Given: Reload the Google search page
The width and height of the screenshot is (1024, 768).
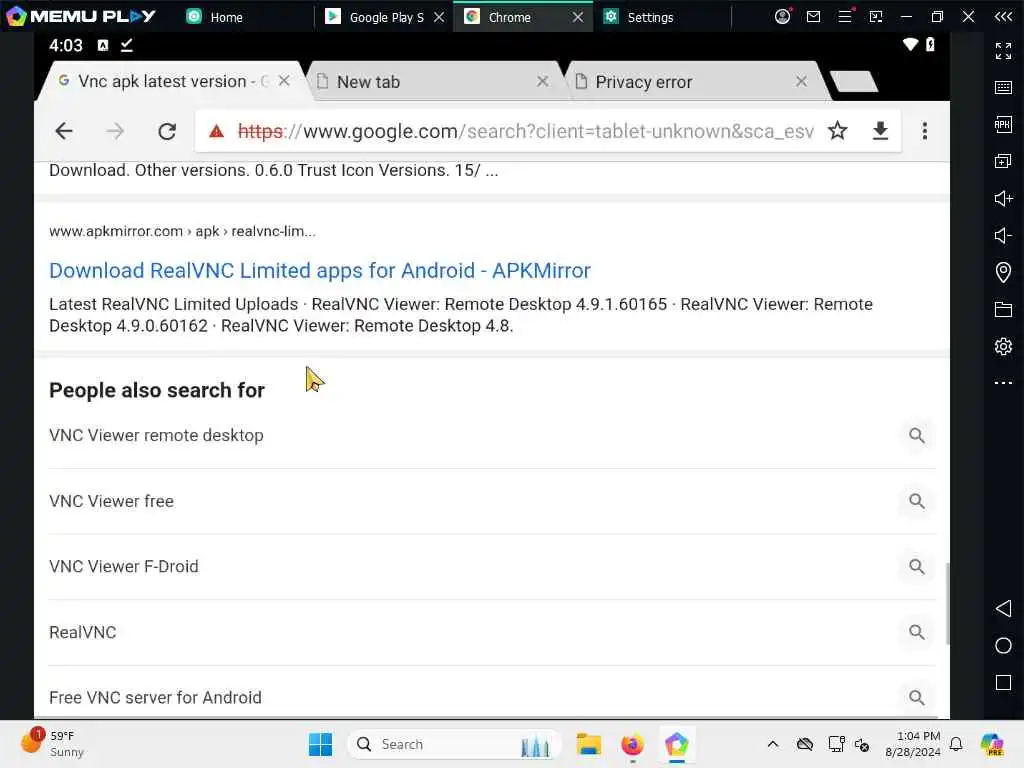Looking at the screenshot, I should [x=167, y=131].
